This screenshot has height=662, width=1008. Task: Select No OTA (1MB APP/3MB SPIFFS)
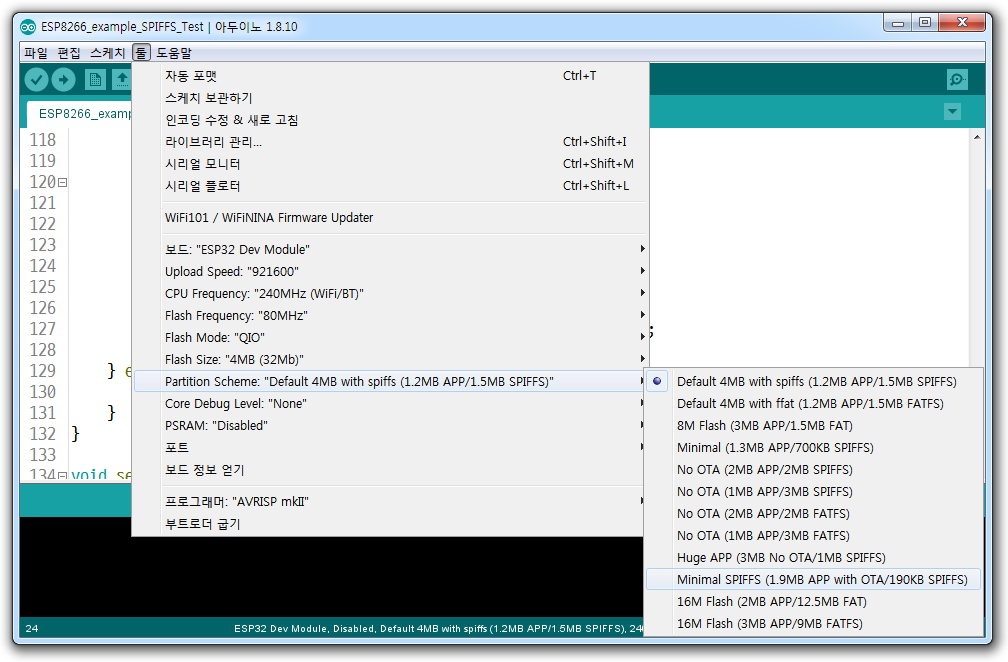coord(813,491)
